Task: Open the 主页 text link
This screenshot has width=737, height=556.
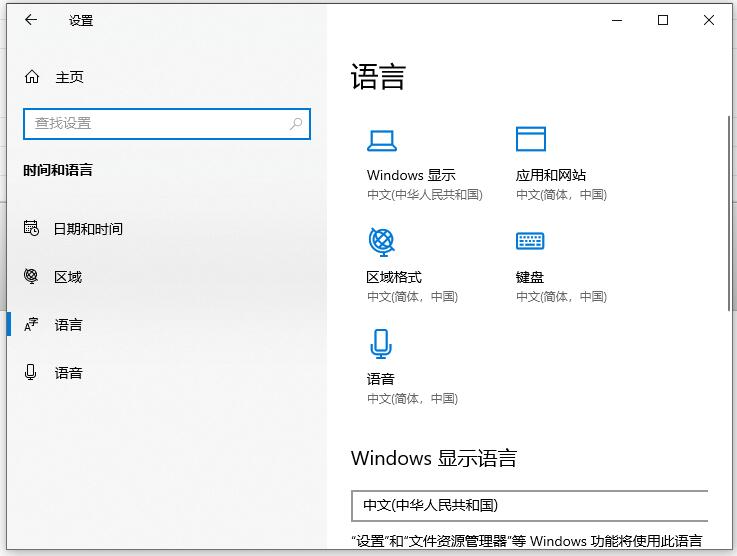Action: click(69, 77)
